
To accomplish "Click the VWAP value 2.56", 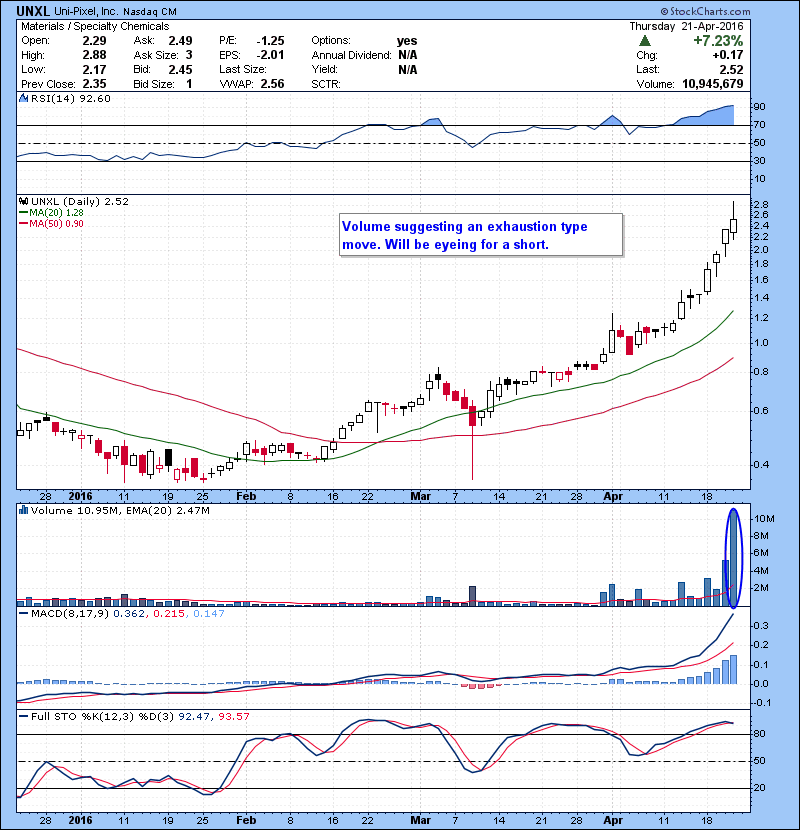I will coord(272,84).
